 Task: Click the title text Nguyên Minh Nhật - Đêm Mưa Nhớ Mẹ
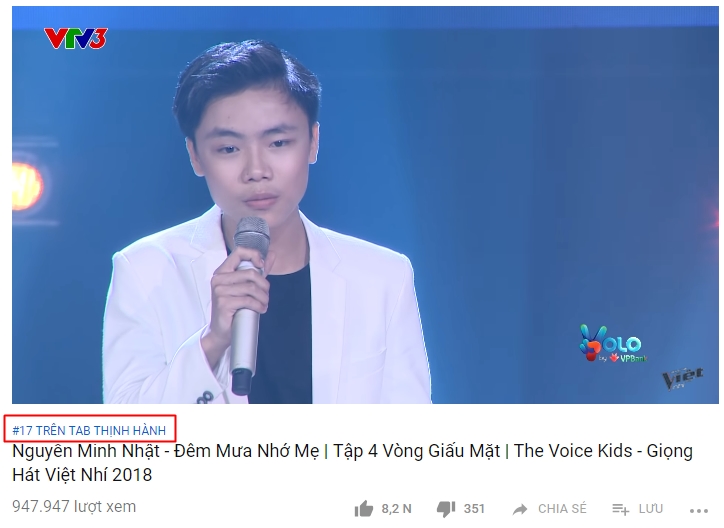166,451
